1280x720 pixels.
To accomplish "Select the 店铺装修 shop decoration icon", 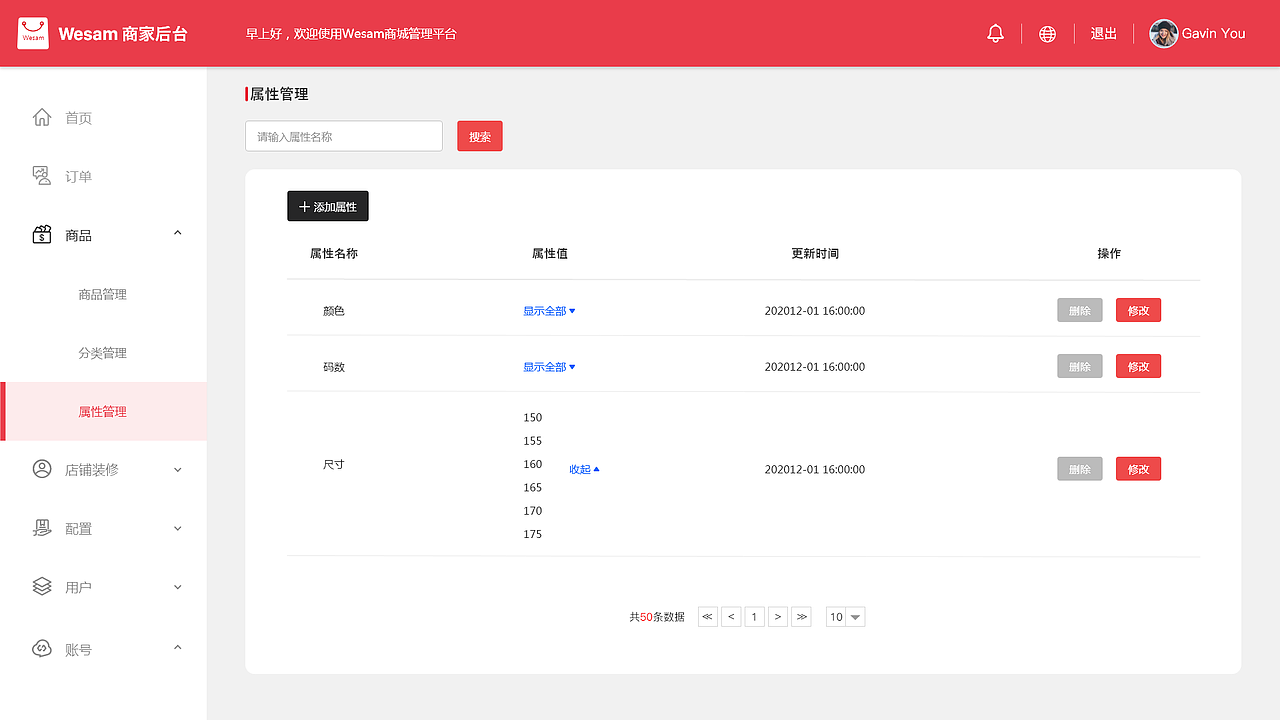I will [41, 469].
